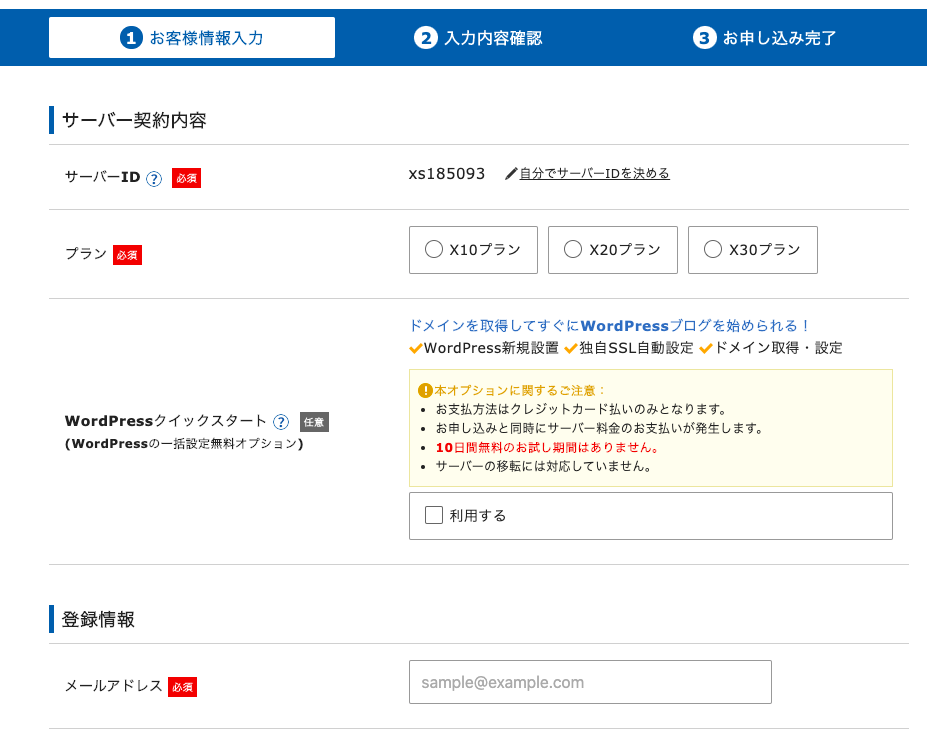Viewport: 927px width, 737px height.
Task: Click the pencil edit icon near xs185093
Action: pos(512,173)
